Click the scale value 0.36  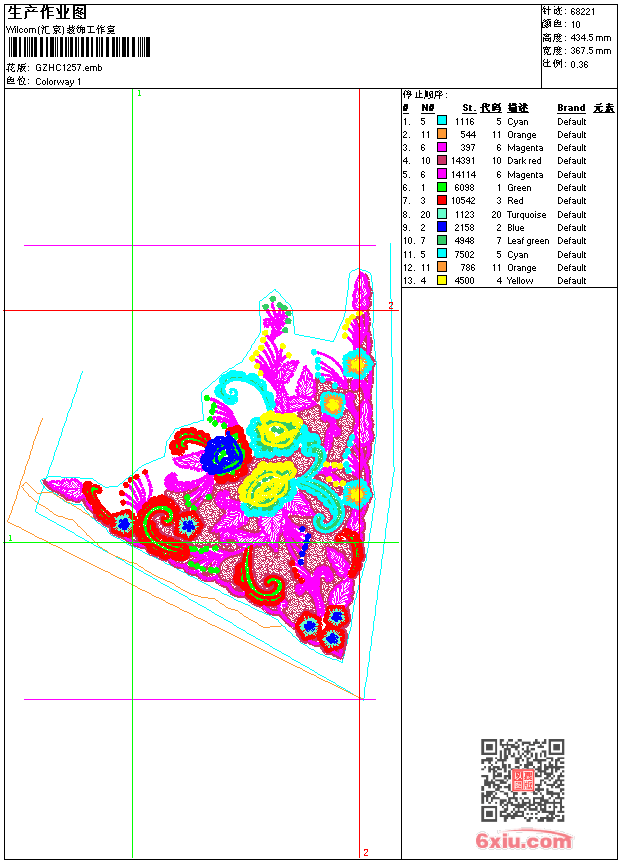pos(579,64)
